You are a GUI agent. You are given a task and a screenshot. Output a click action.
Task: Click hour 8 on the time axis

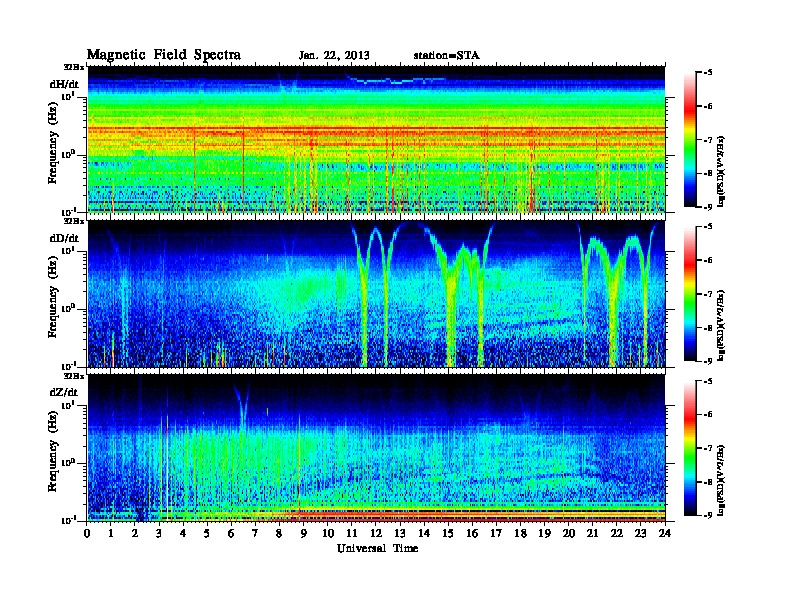[279, 533]
